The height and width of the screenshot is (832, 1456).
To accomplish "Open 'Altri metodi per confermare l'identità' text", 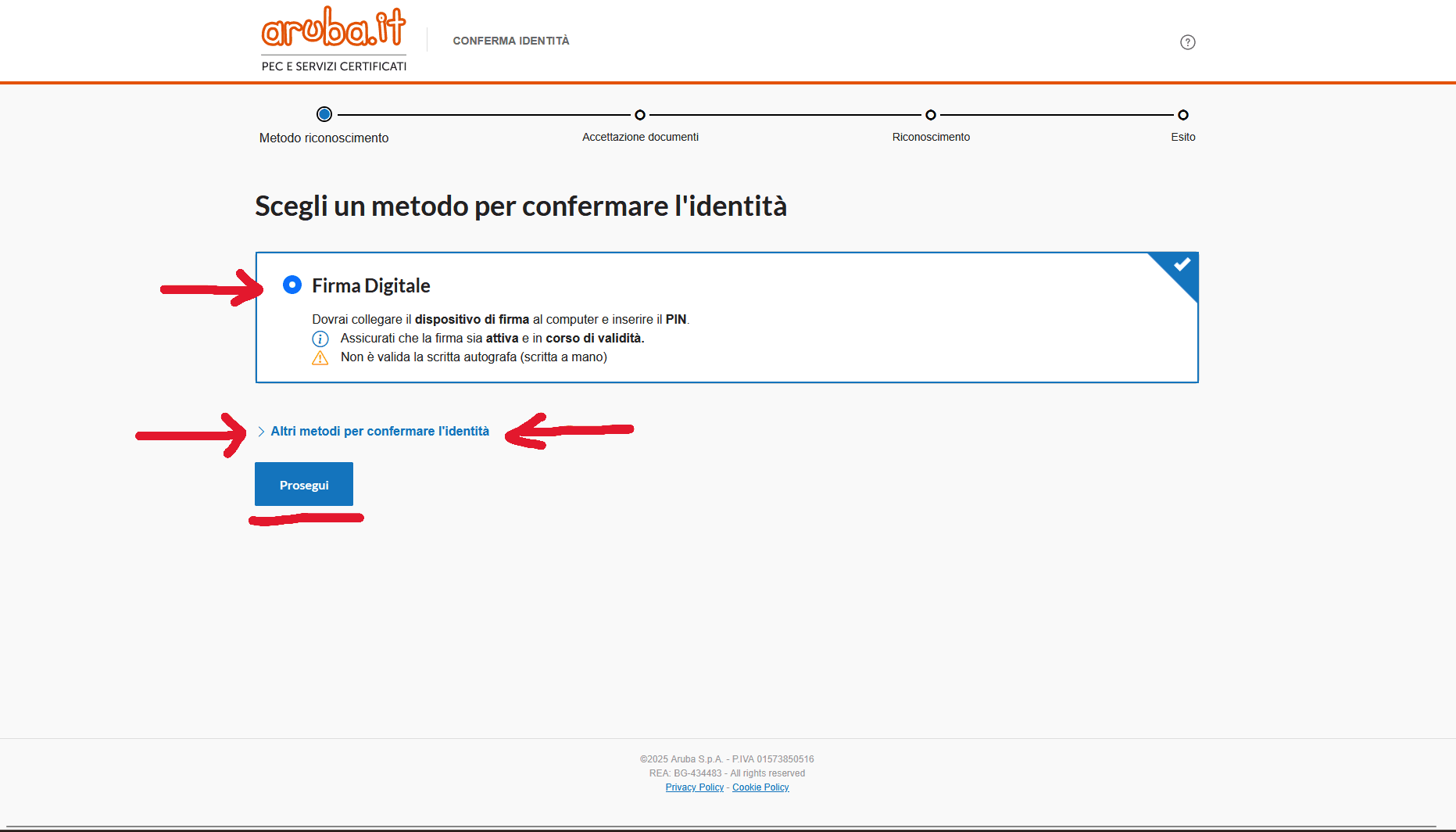I will (x=380, y=432).
